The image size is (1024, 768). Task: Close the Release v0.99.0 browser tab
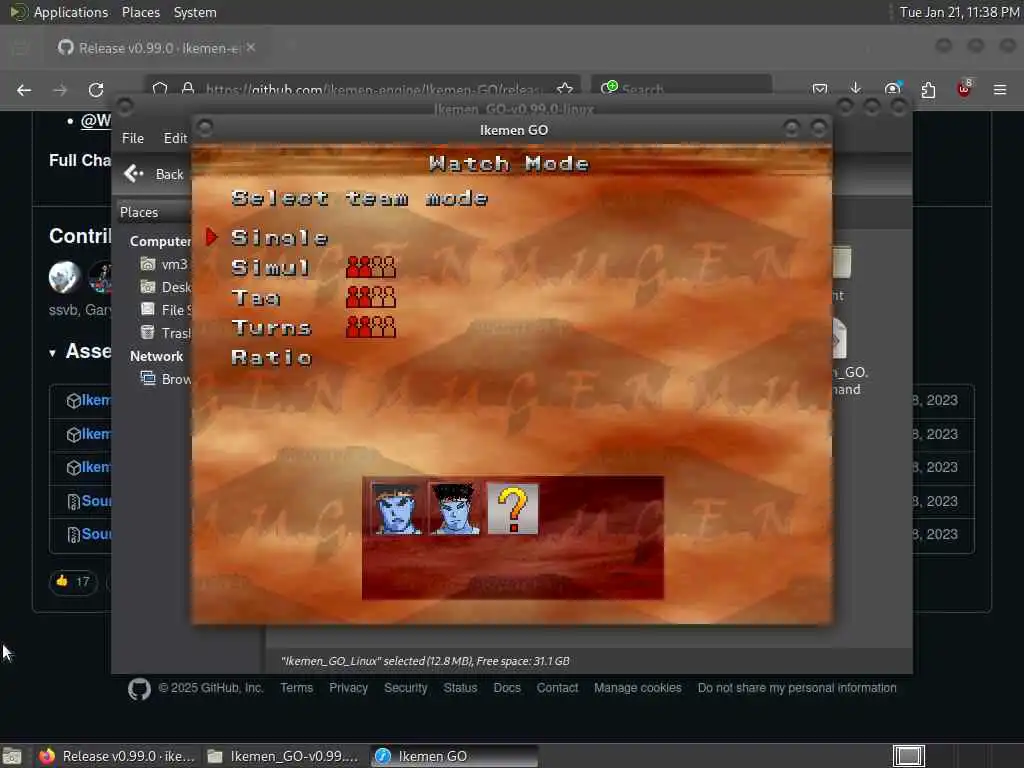[251, 48]
